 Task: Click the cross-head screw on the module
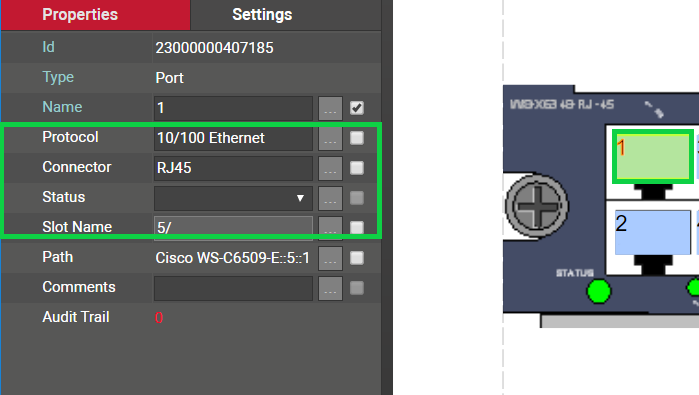point(537,206)
